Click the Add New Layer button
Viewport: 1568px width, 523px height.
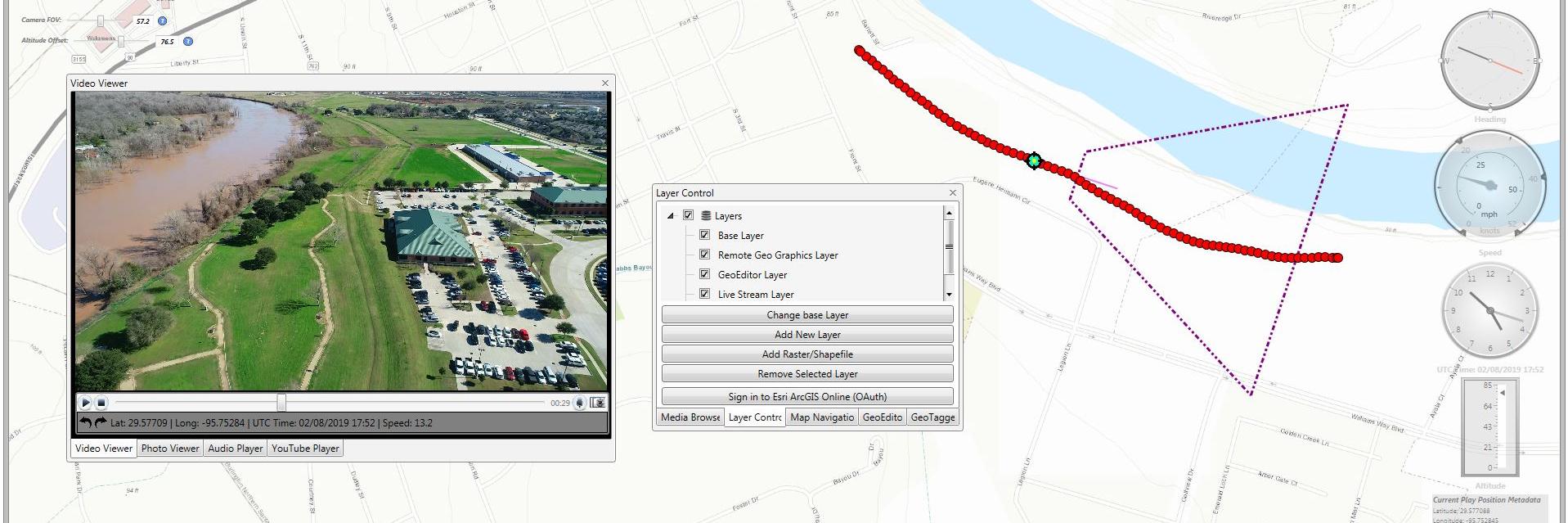tap(807, 335)
